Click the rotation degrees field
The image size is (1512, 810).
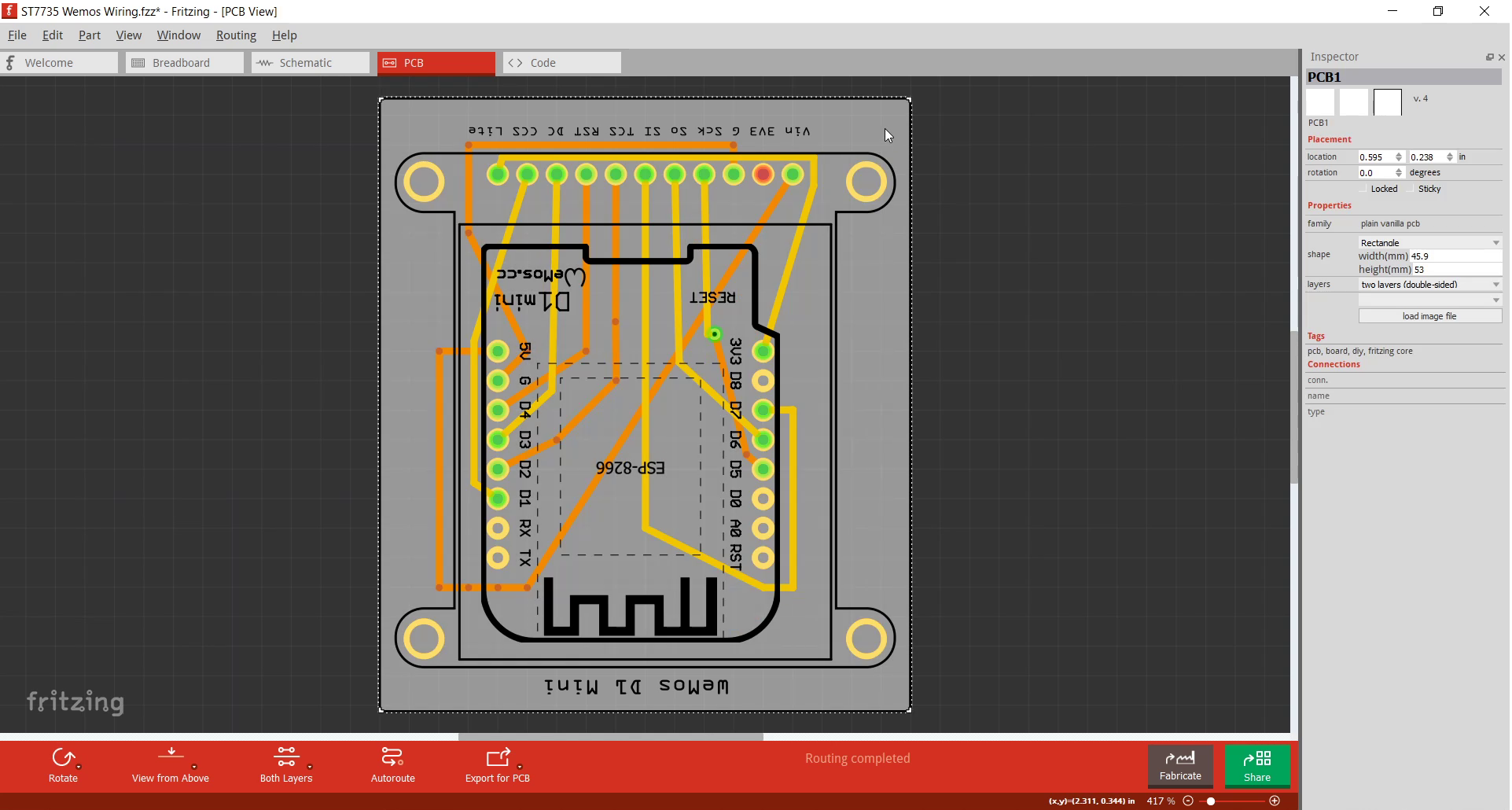pyautogui.click(x=1375, y=173)
